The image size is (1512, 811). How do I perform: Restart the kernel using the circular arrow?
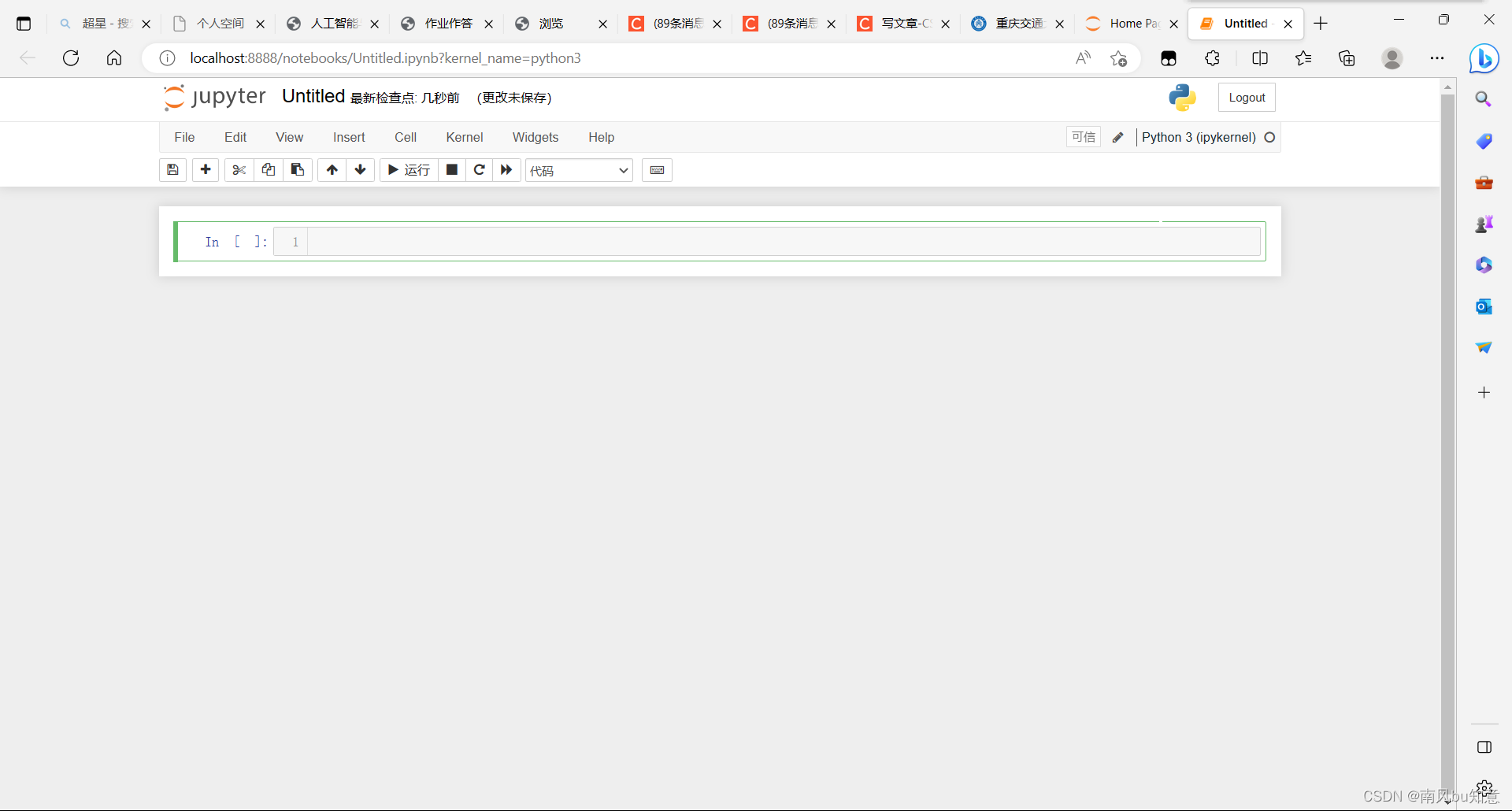click(x=479, y=170)
